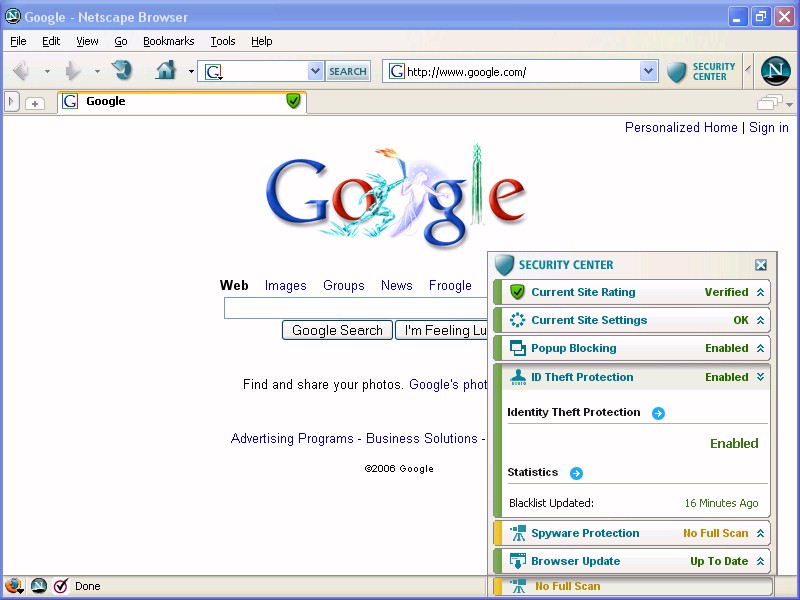Click blue arrow next to Identity Theft Protection
The image size is (800, 600).
[658, 413]
